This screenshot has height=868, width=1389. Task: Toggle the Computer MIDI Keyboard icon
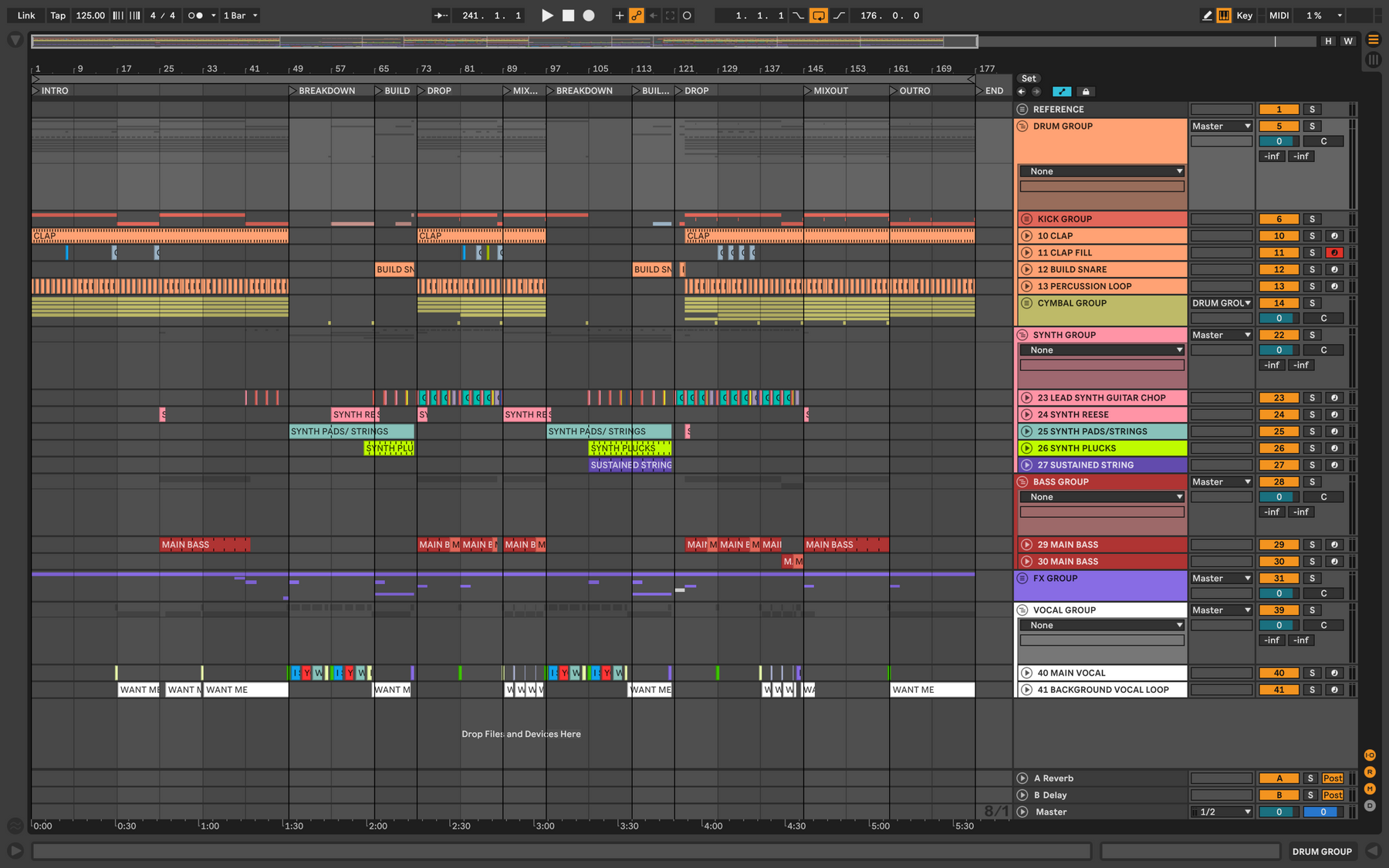(x=1224, y=15)
